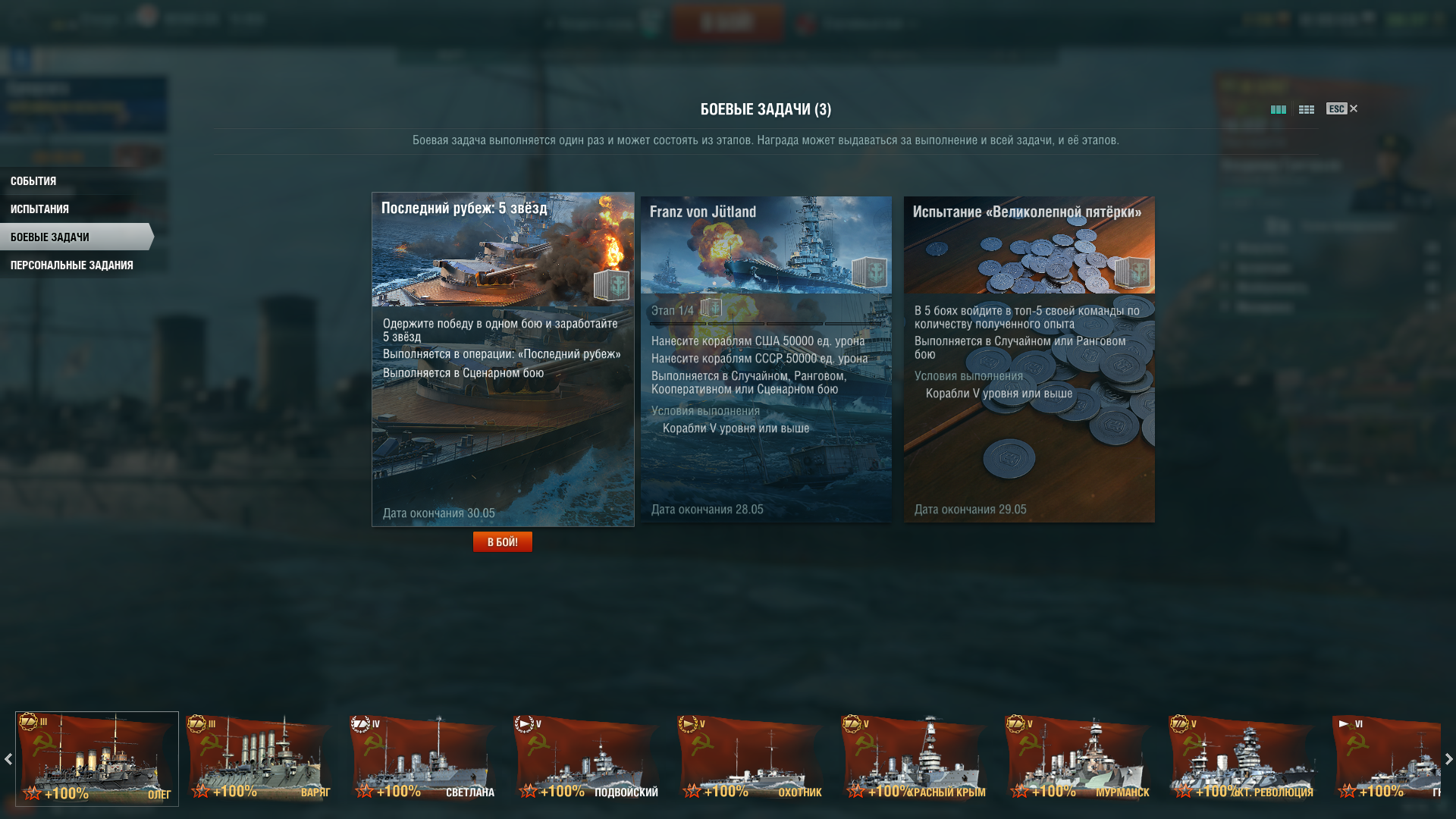Close combat missions with ESC button
The height and width of the screenshot is (819, 1456).
pyautogui.click(x=1342, y=108)
